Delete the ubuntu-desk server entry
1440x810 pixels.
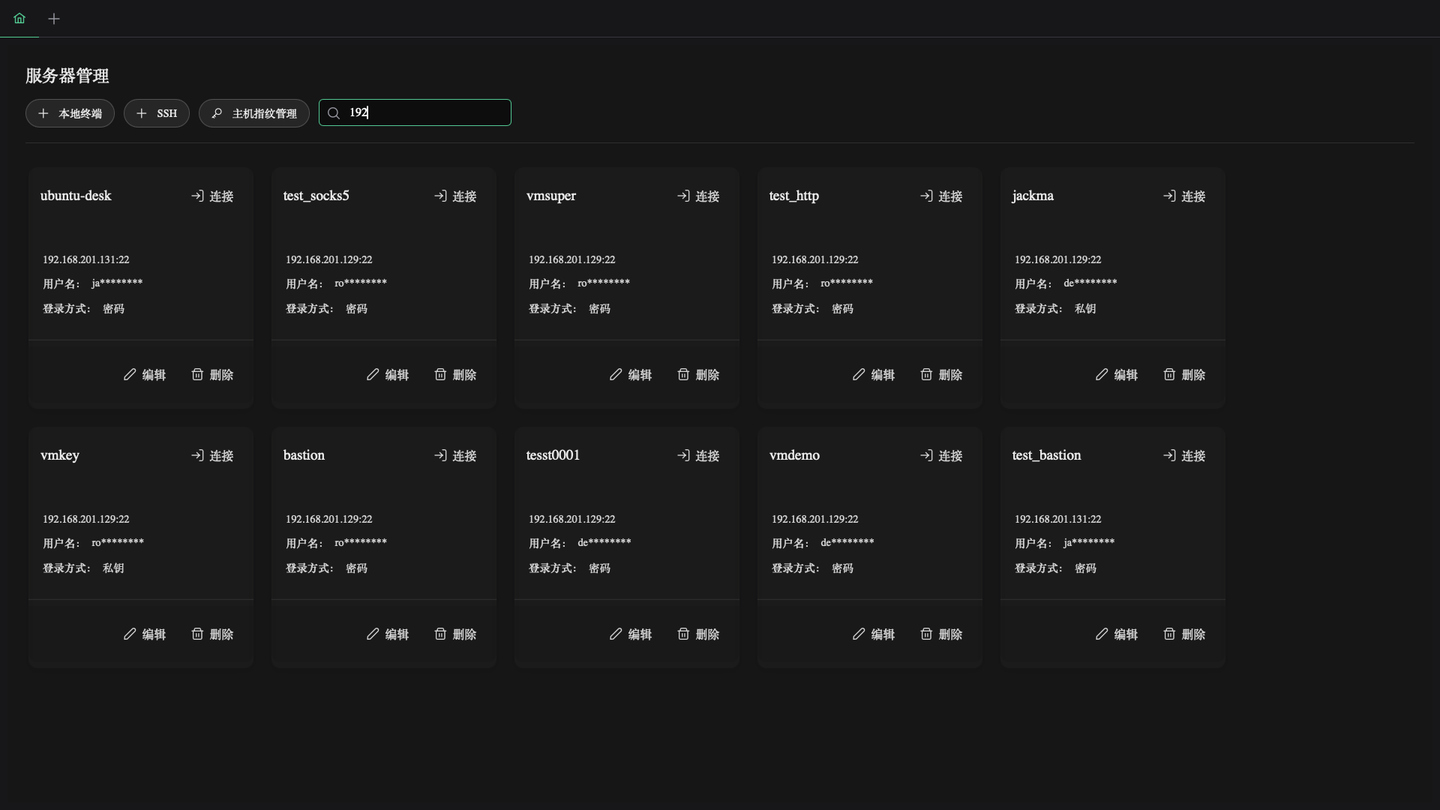coord(212,375)
